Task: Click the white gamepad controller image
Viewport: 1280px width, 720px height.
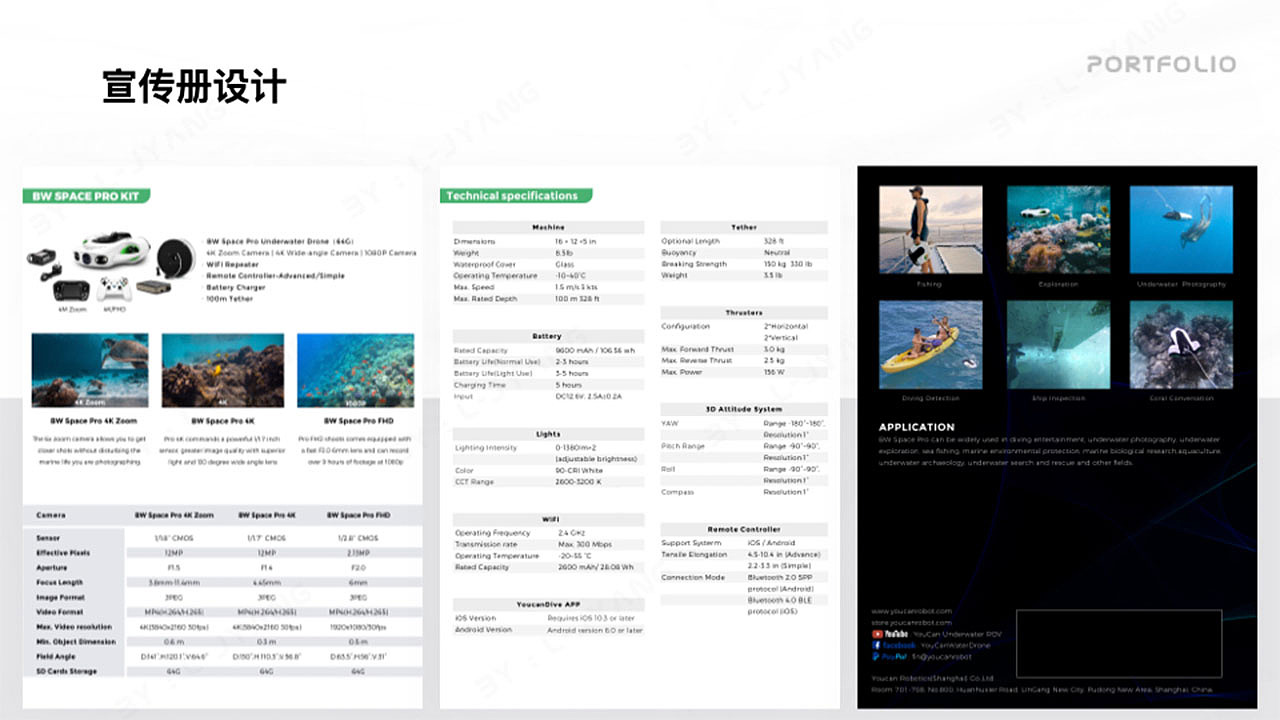Action: [114, 290]
